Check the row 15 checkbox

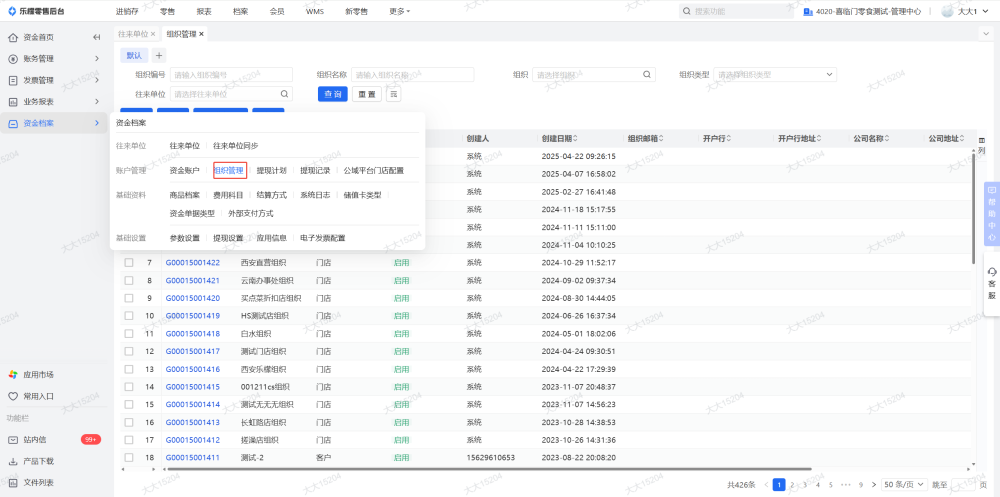coord(128,404)
